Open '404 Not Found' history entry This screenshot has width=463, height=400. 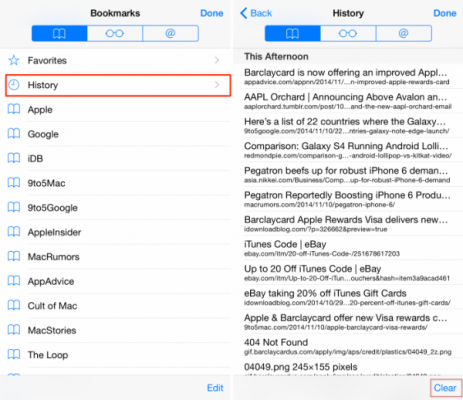(x=348, y=346)
